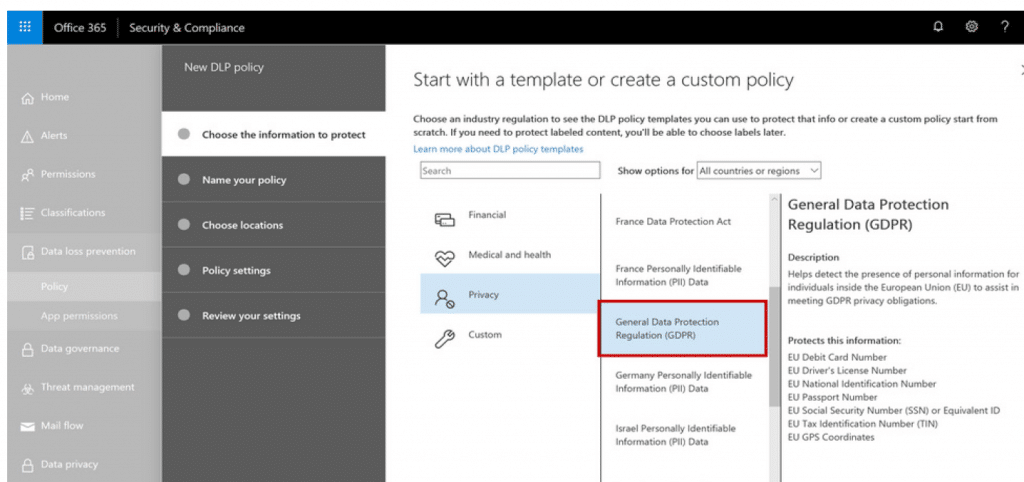This screenshot has height=482, width=1024.
Task: Click the Medical and health heart icon
Action: (x=445, y=259)
